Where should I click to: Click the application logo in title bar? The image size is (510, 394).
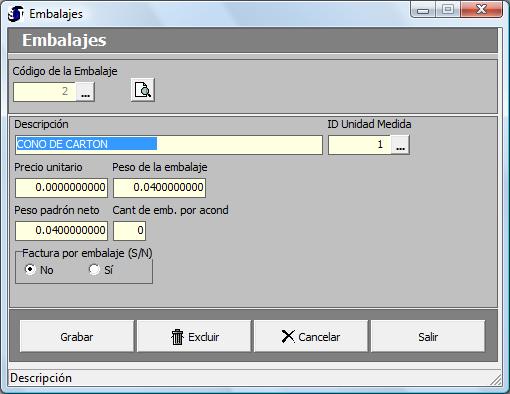click(16, 14)
